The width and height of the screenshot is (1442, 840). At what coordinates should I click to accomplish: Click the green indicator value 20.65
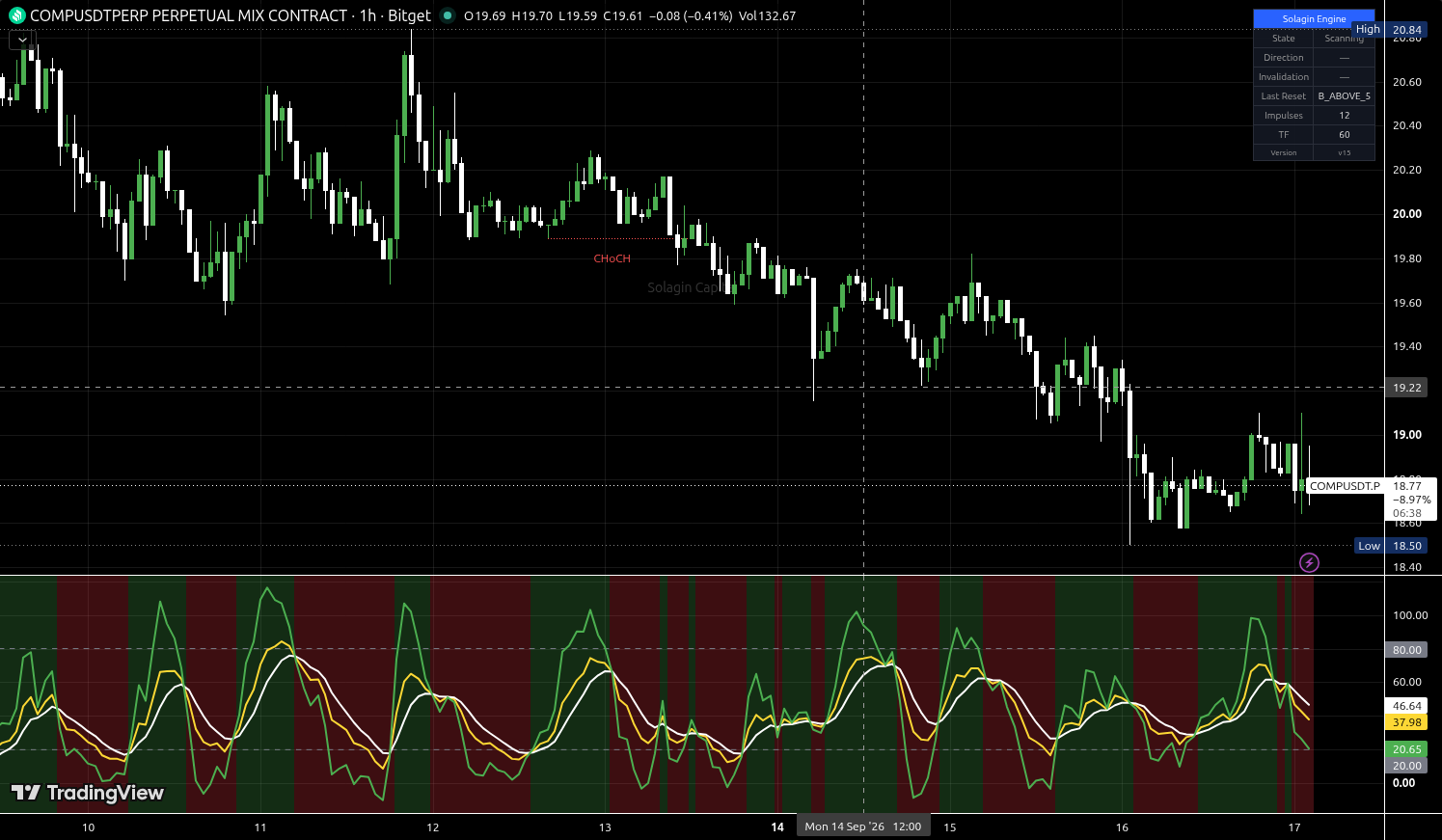pyautogui.click(x=1406, y=749)
